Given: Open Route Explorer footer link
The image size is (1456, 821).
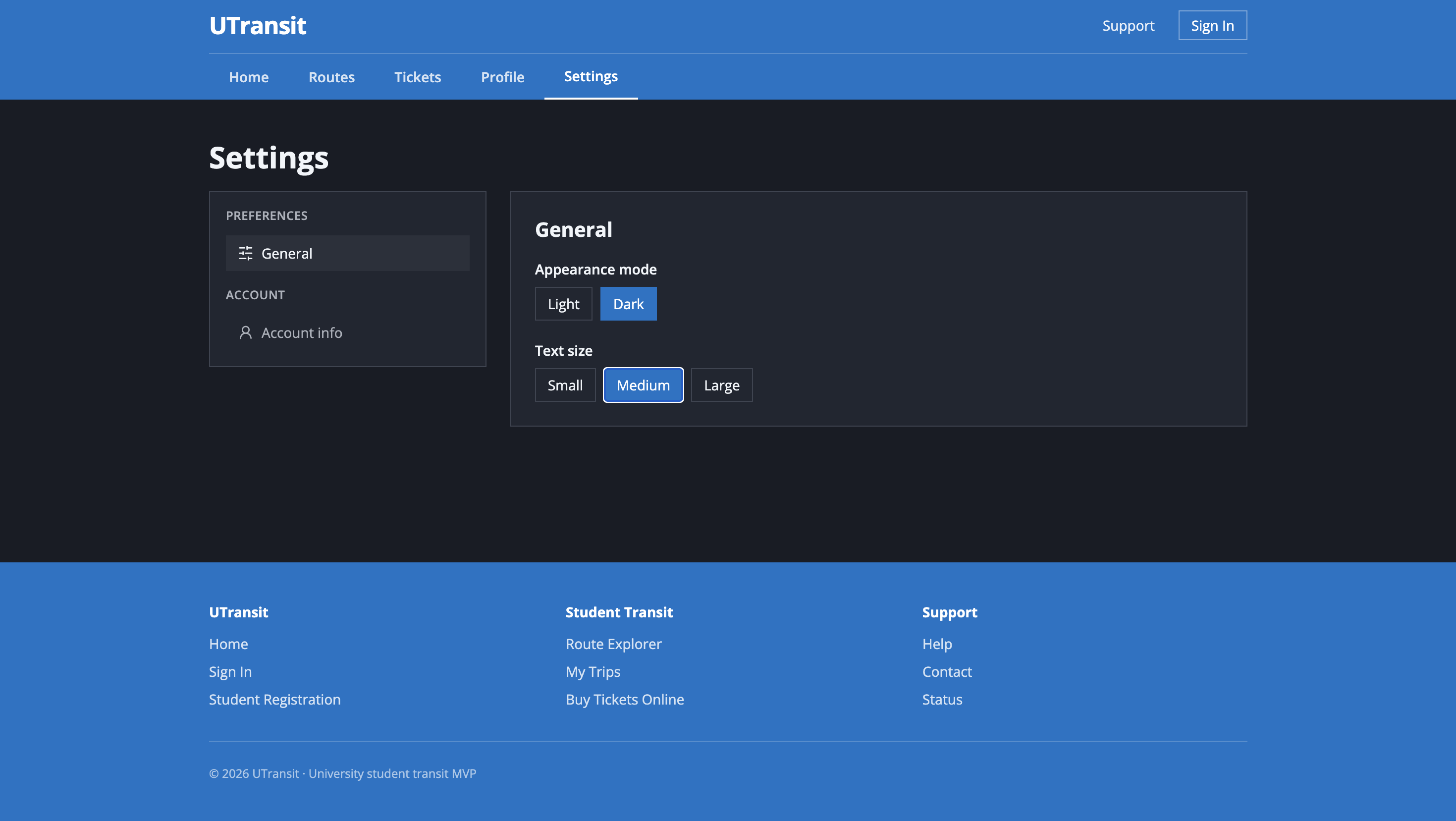Looking at the screenshot, I should [613, 644].
